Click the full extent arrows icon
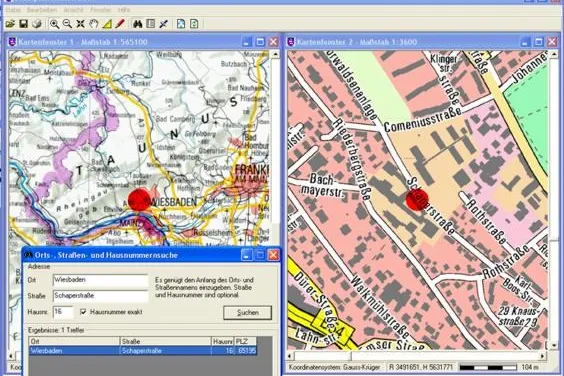Viewport: 564px width, 376px height. [80, 24]
